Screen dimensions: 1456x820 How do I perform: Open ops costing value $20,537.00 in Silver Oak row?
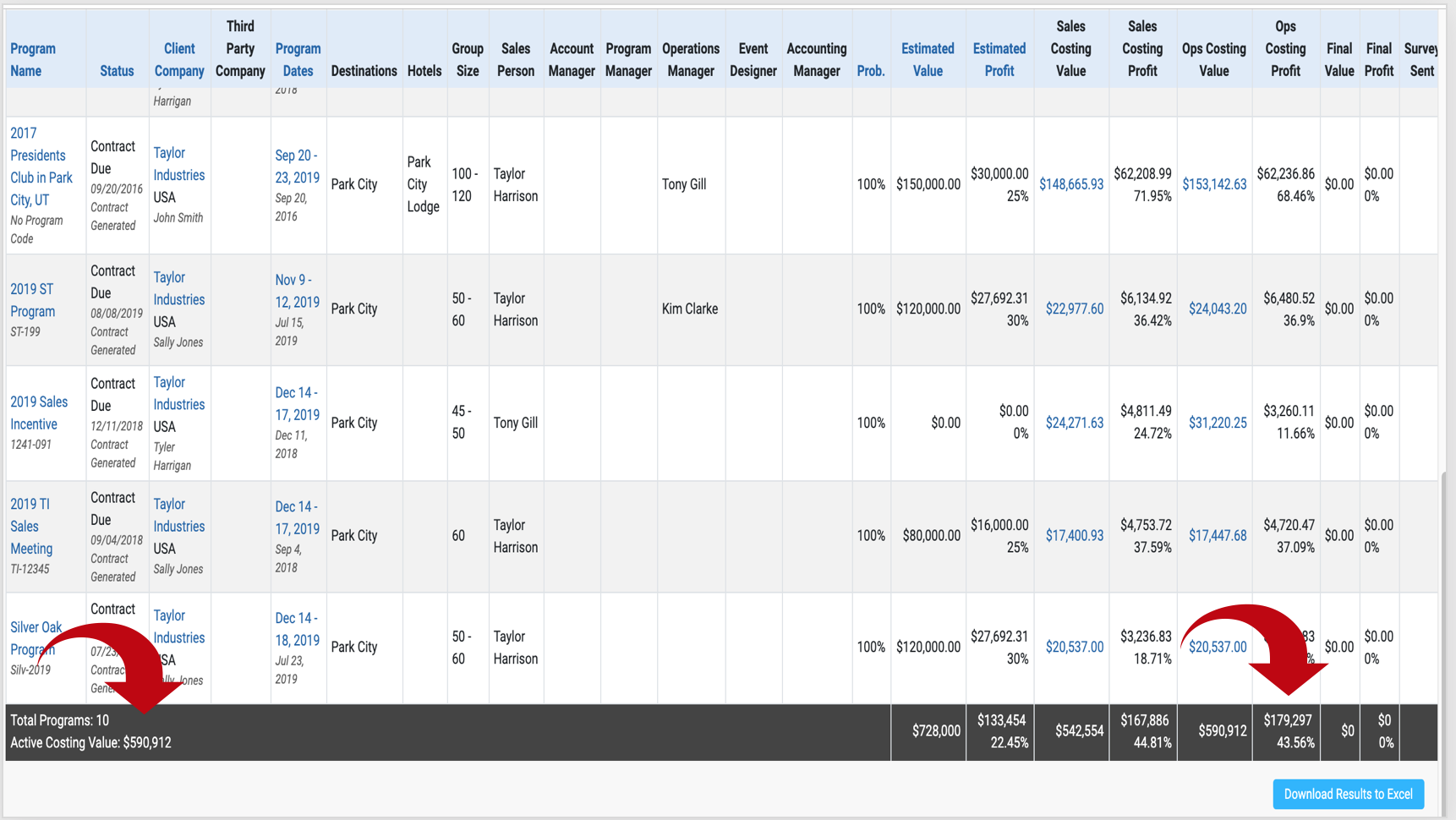click(x=1218, y=648)
